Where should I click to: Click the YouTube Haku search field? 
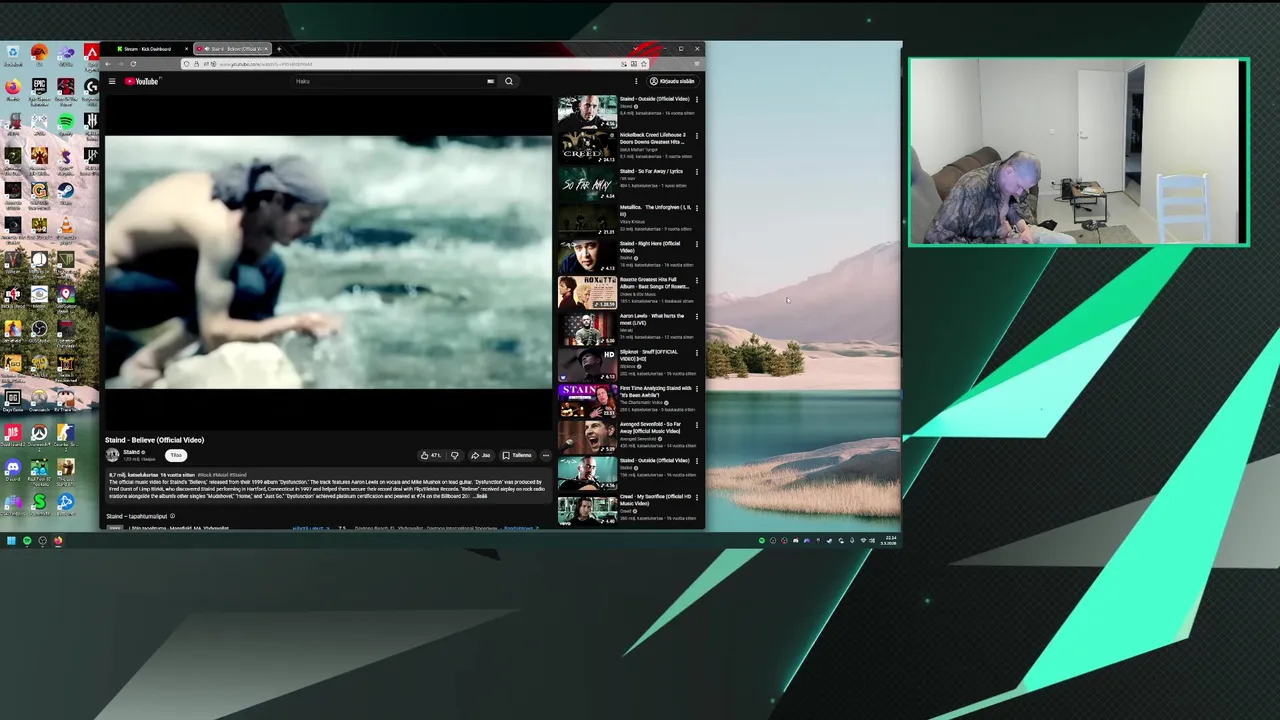390,81
